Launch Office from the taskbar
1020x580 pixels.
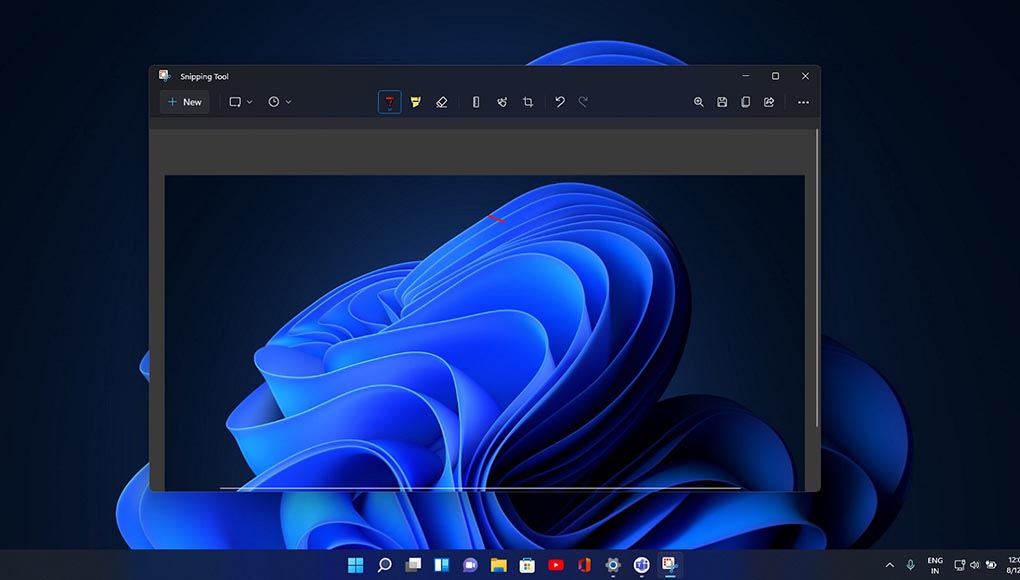pos(584,564)
